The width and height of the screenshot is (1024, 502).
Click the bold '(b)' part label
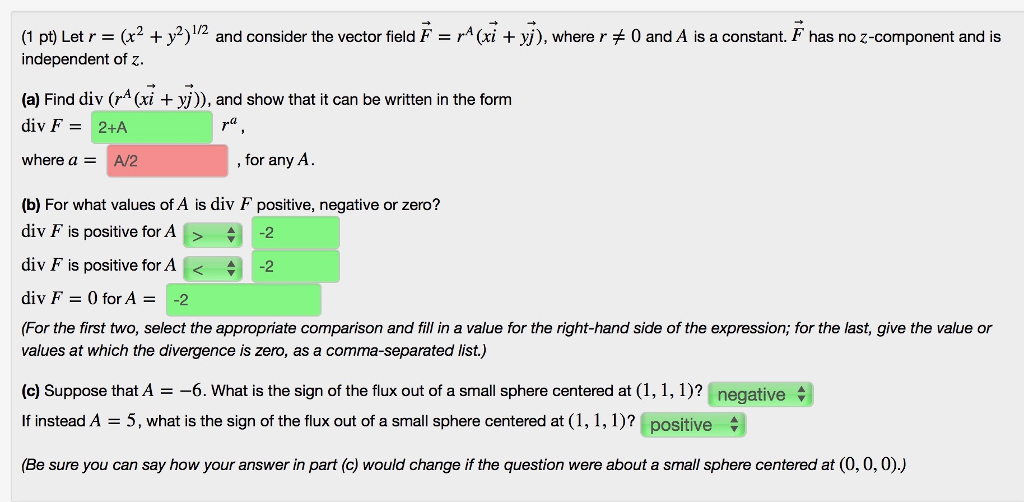[x=31, y=205]
